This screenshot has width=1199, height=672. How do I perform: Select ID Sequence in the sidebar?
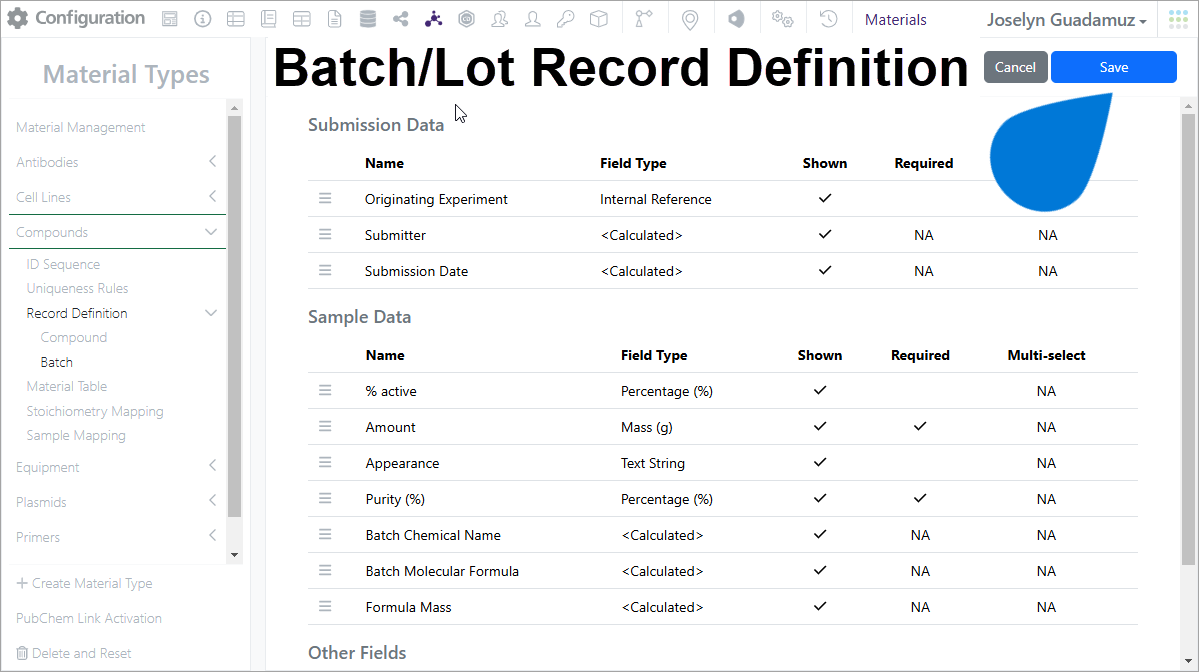63,264
